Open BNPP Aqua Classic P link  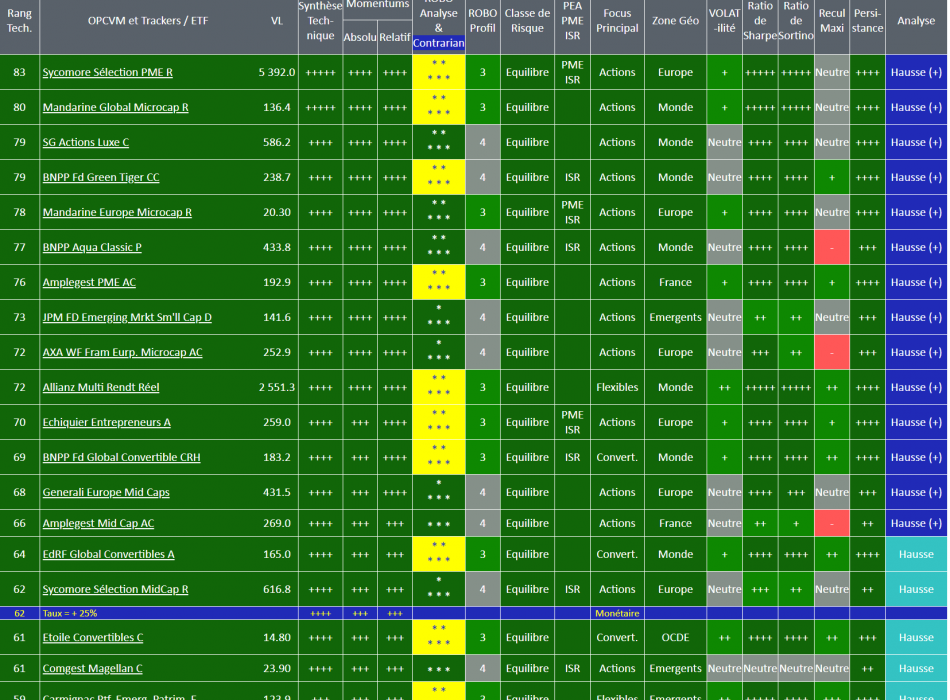[91, 247]
